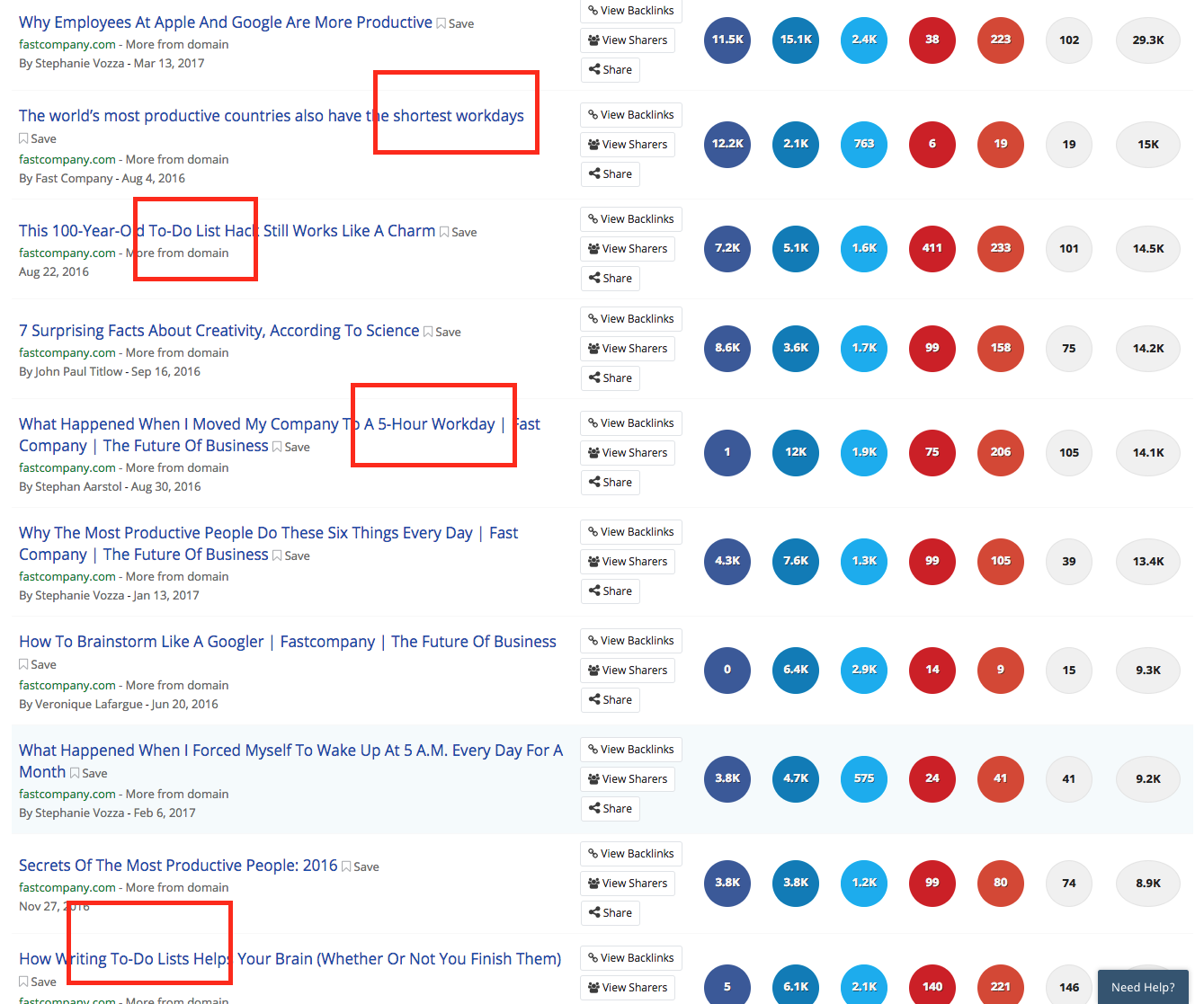Bookmark the 5-Hour Workday article
The image size is (1204, 1004).
290,447
